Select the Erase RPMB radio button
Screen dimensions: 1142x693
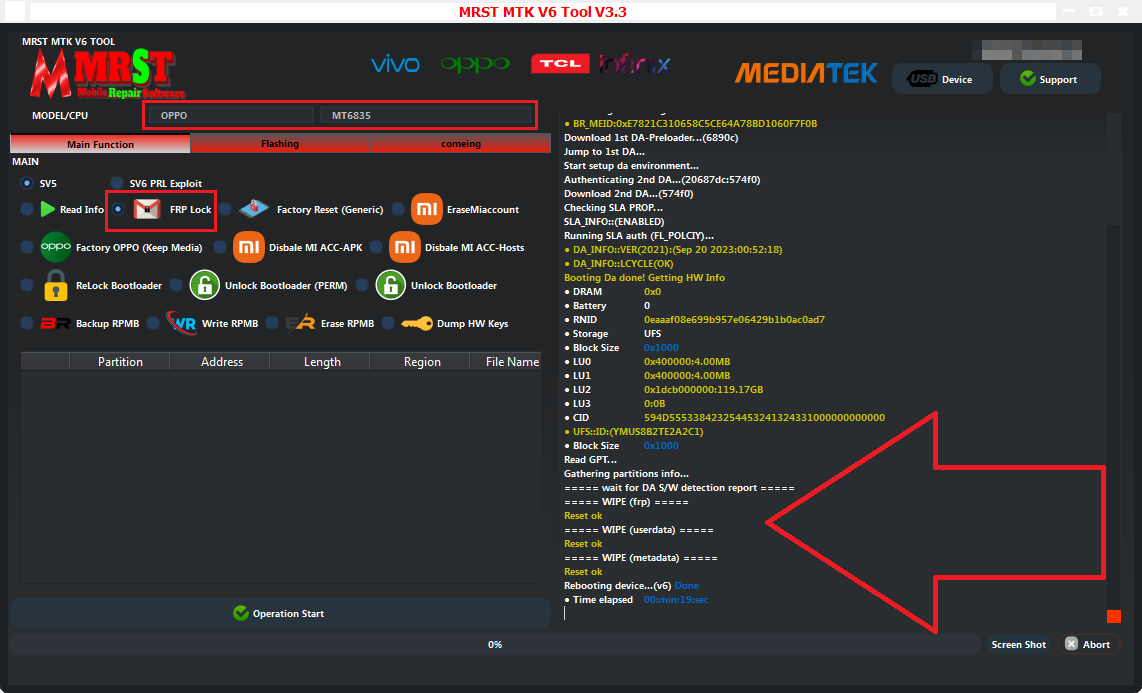tap(272, 323)
